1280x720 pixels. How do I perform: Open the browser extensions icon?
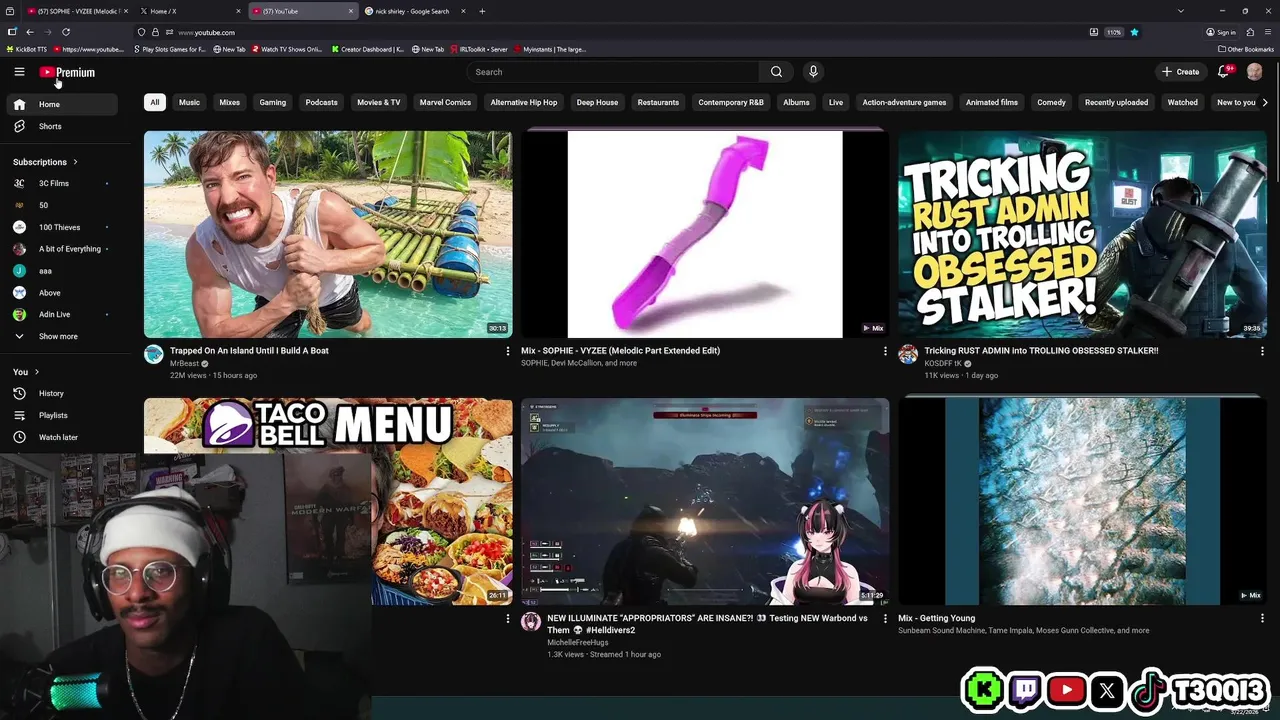pos(1250,32)
